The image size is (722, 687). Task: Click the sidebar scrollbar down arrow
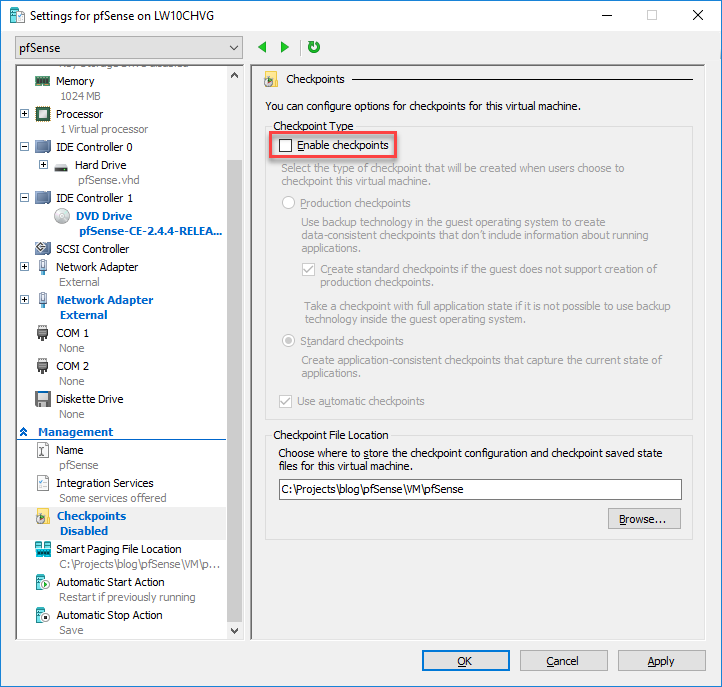[x=234, y=630]
